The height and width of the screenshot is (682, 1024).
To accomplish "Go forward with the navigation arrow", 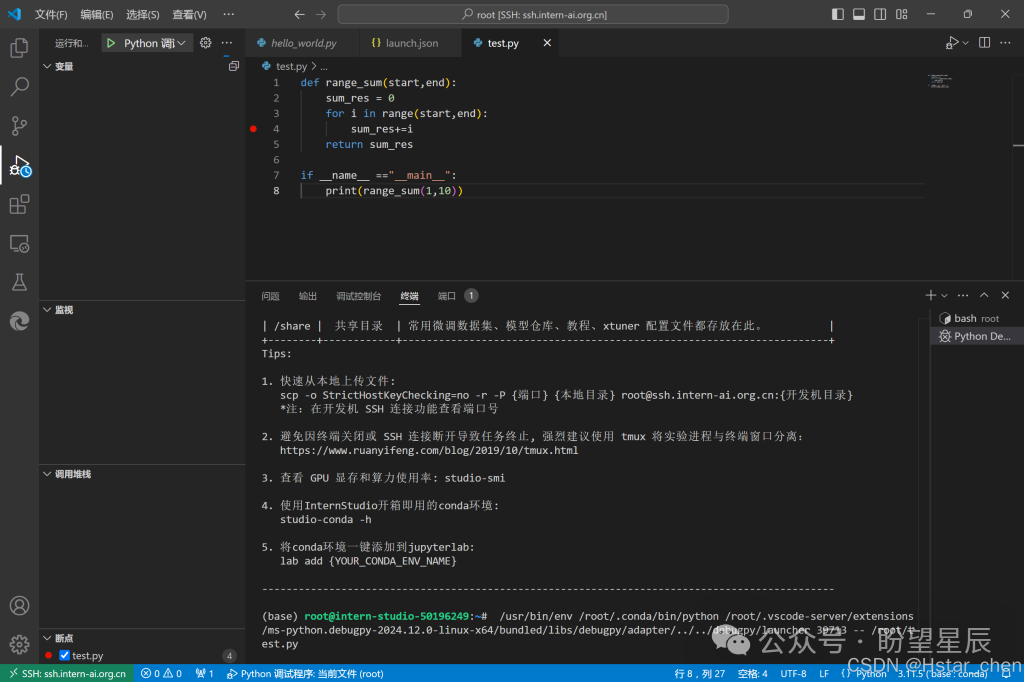I will point(321,14).
